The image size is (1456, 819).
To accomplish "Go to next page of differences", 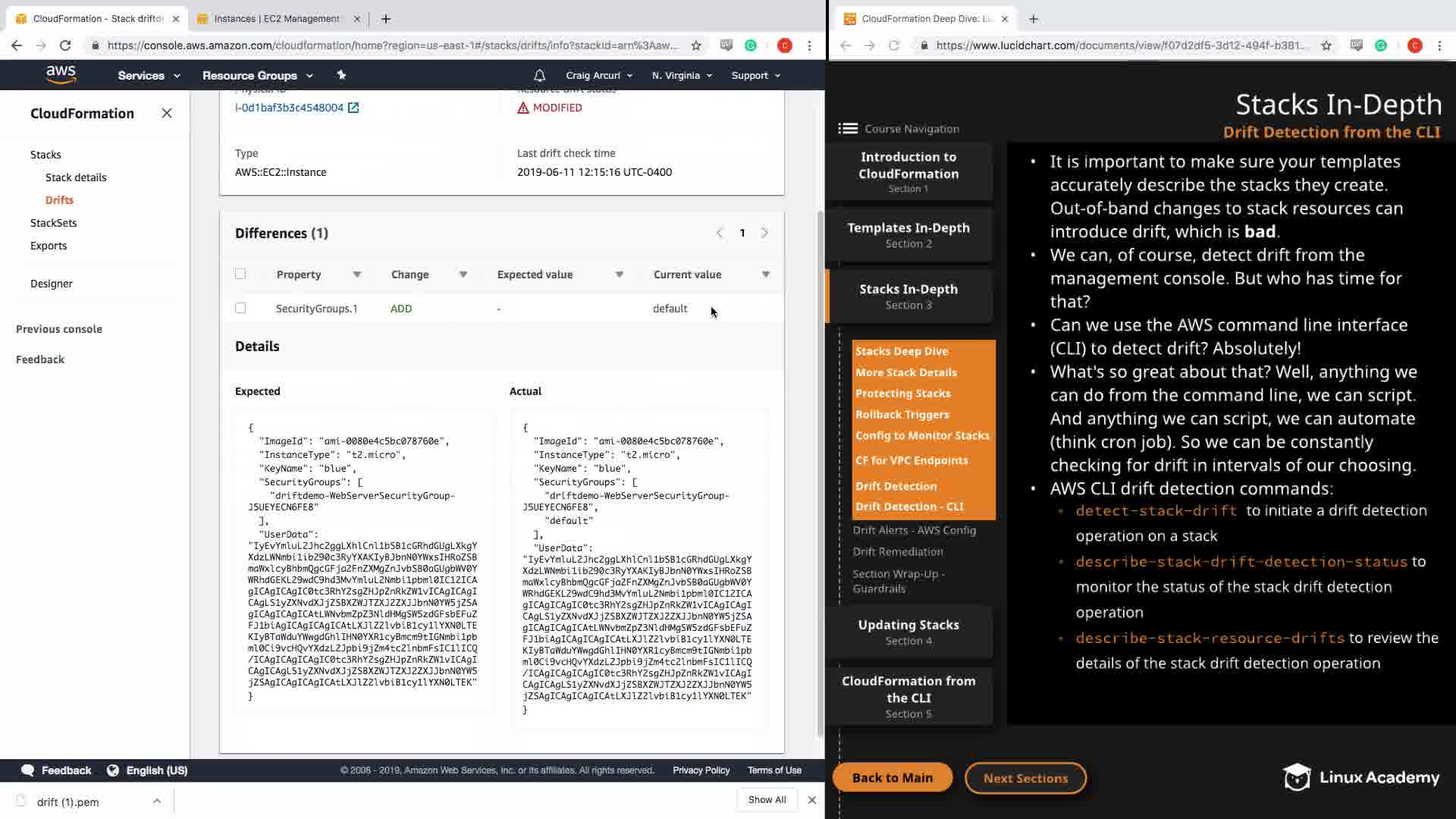I will click(764, 233).
